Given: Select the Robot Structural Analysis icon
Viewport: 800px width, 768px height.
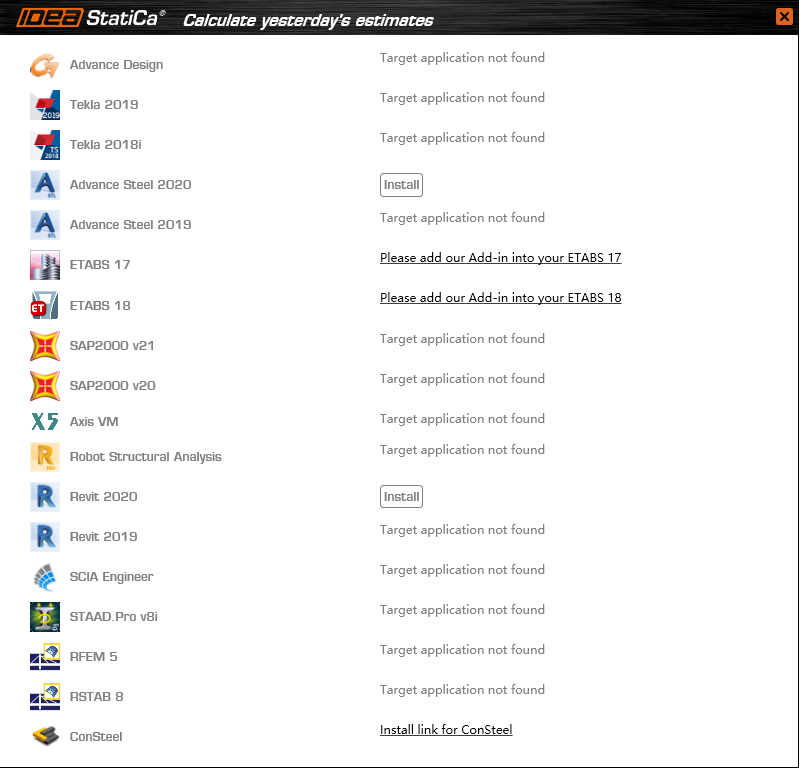Looking at the screenshot, I should pyautogui.click(x=45, y=457).
